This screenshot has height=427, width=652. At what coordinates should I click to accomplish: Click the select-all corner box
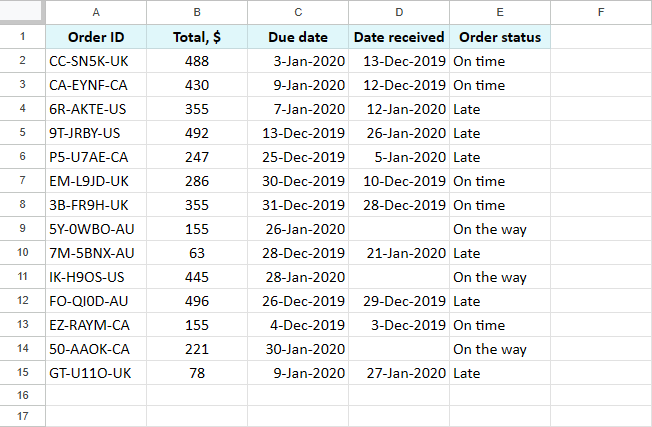22,12
